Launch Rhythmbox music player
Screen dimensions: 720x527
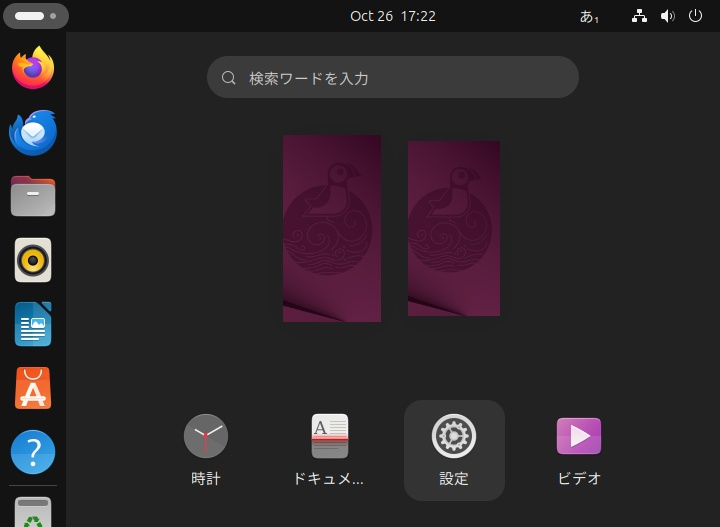coord(33,260)
